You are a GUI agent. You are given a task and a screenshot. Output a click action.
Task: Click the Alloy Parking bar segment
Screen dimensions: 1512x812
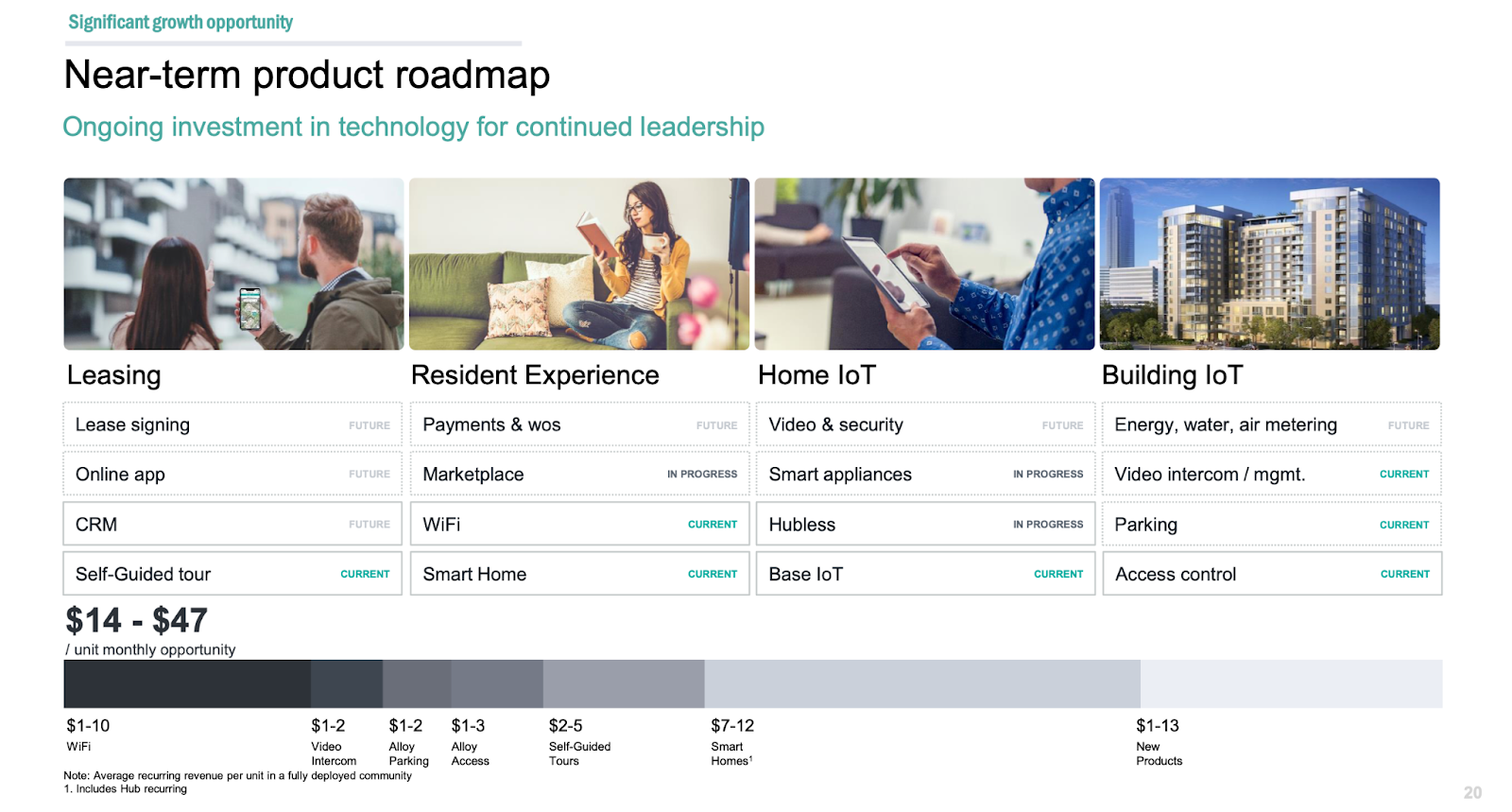417,683
